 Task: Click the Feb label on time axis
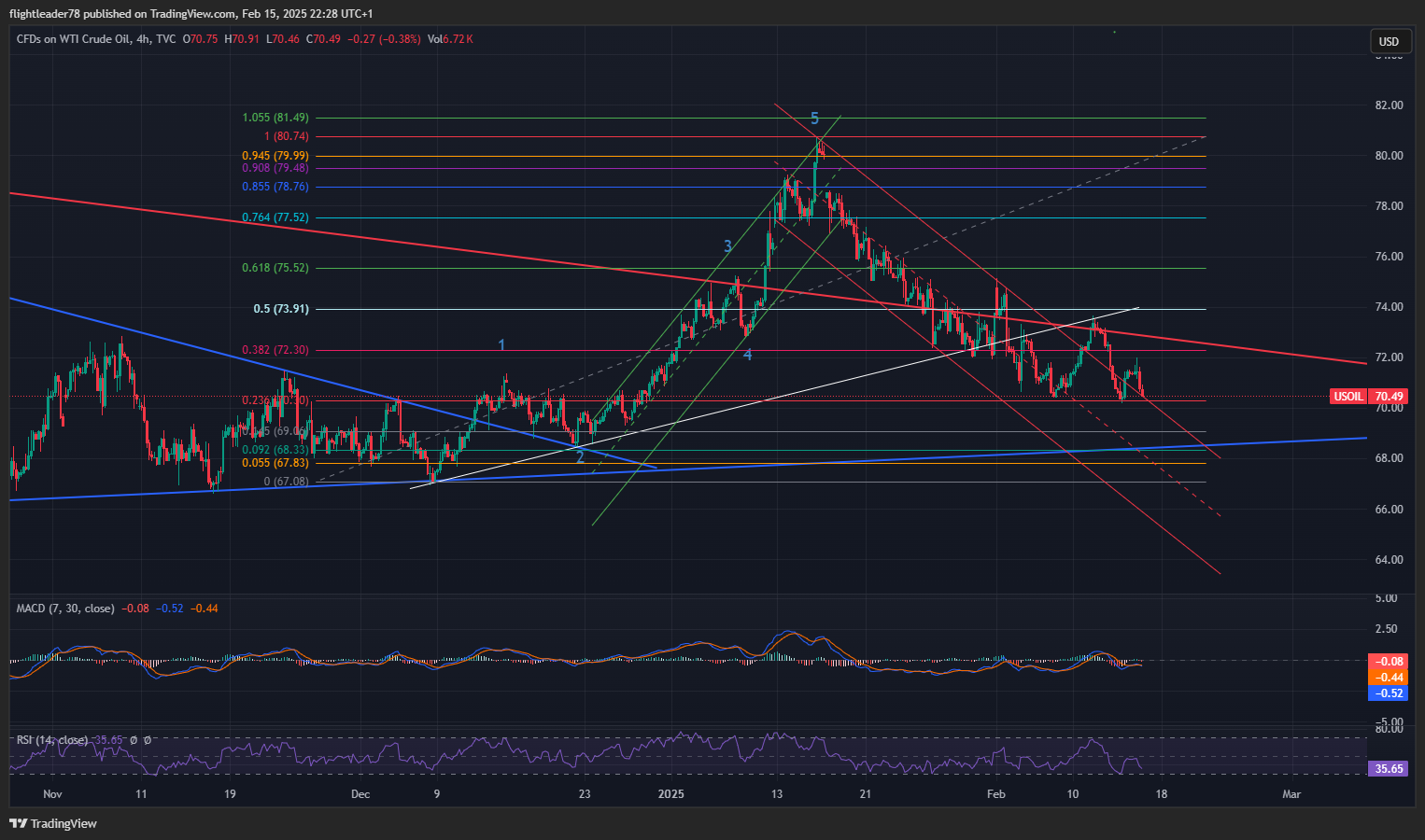(x=996, y=794)
